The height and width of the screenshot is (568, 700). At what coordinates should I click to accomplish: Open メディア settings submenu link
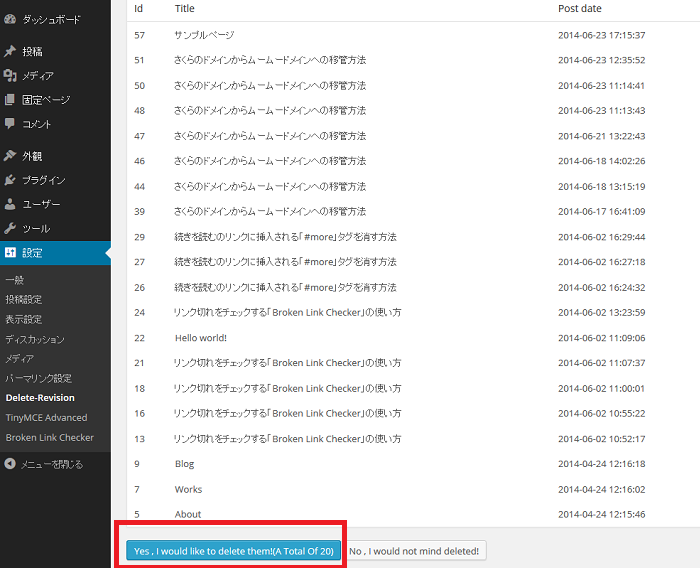(20, 358)
